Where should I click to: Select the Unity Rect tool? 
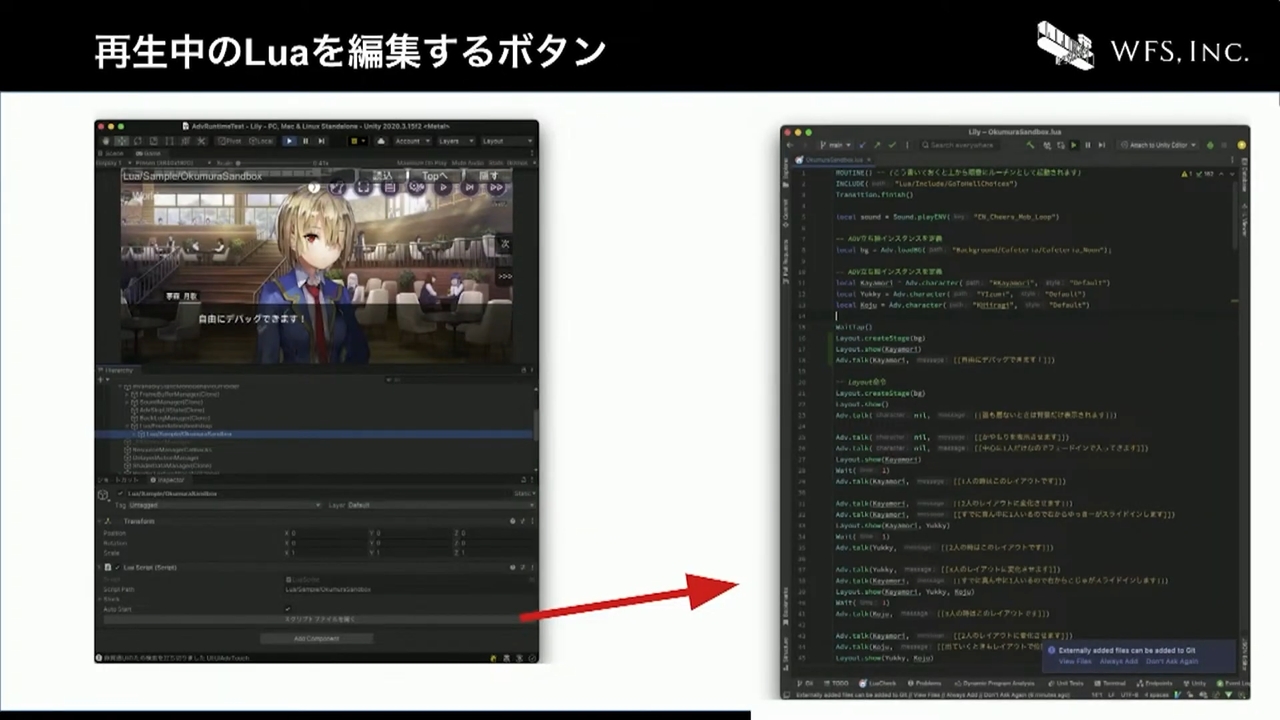(169, 141)
